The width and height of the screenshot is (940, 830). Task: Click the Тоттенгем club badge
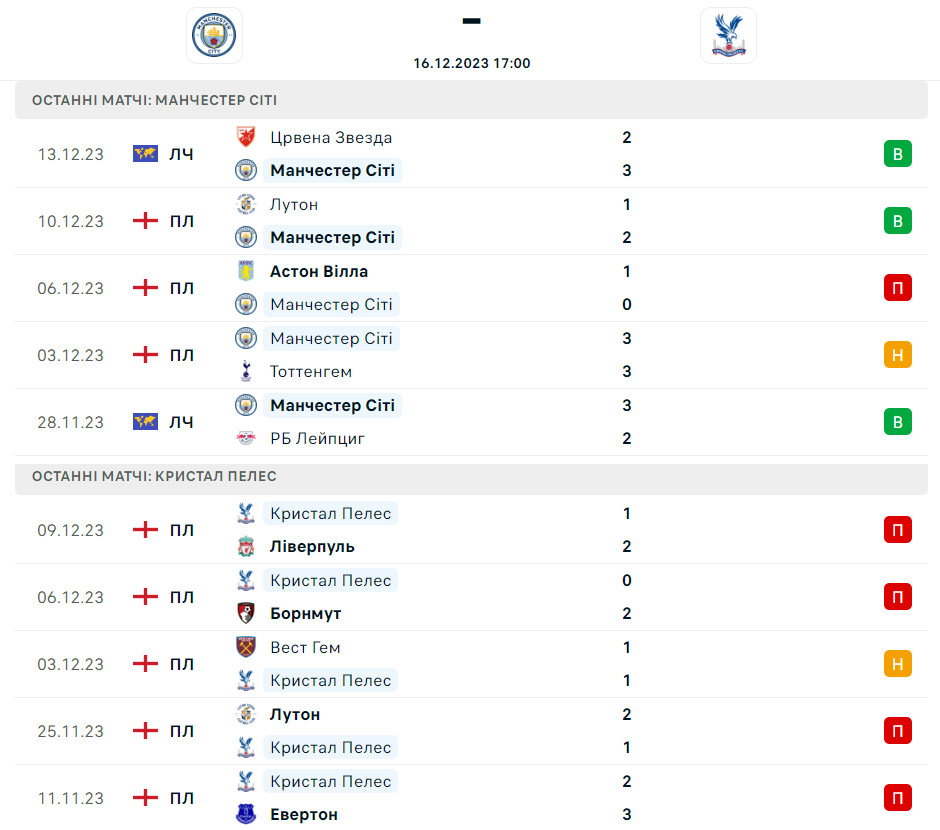(246, 371)
